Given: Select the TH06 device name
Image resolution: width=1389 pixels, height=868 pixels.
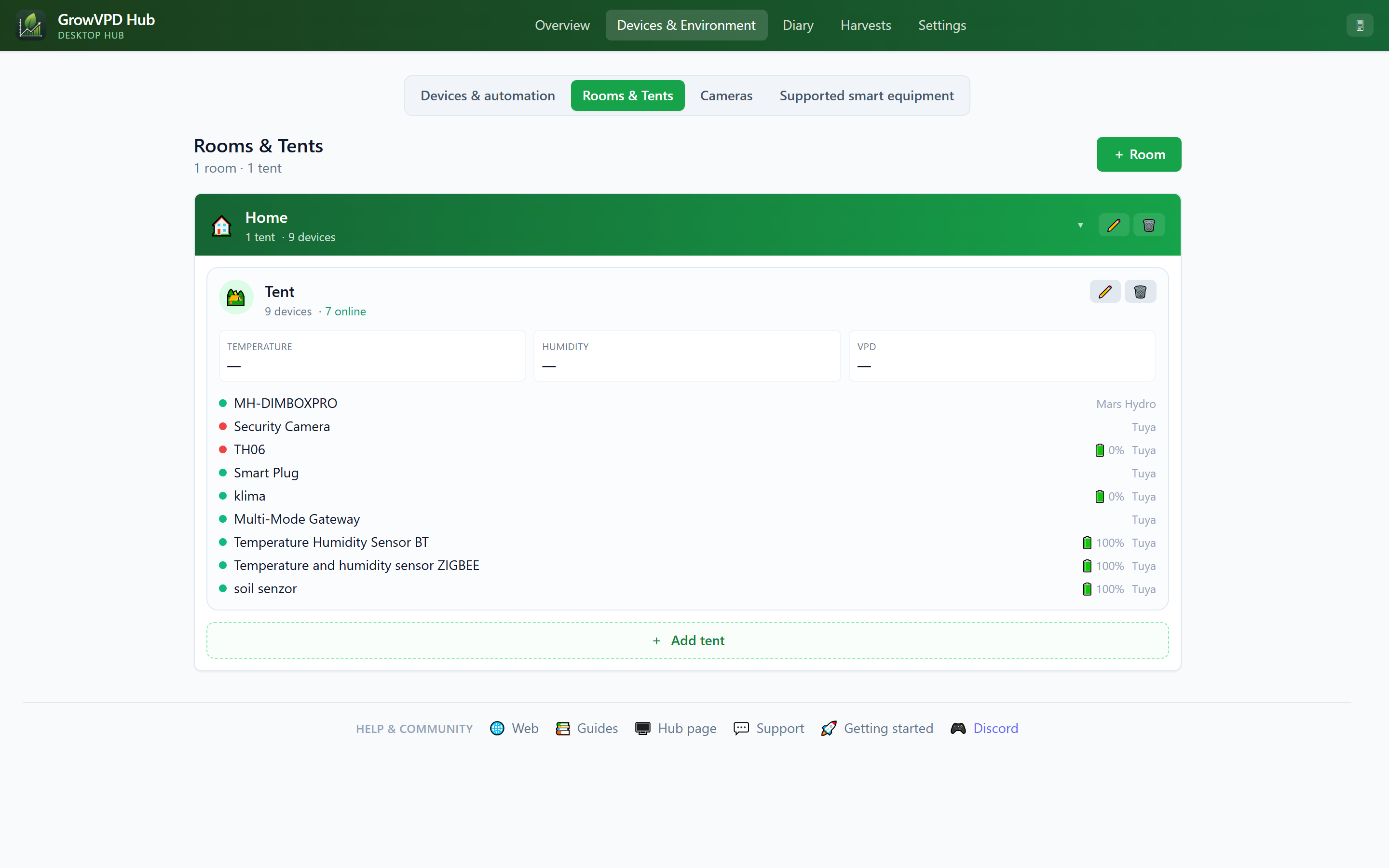Looking at the screenshot, I should pyautogui.click(x=249, y=449).
